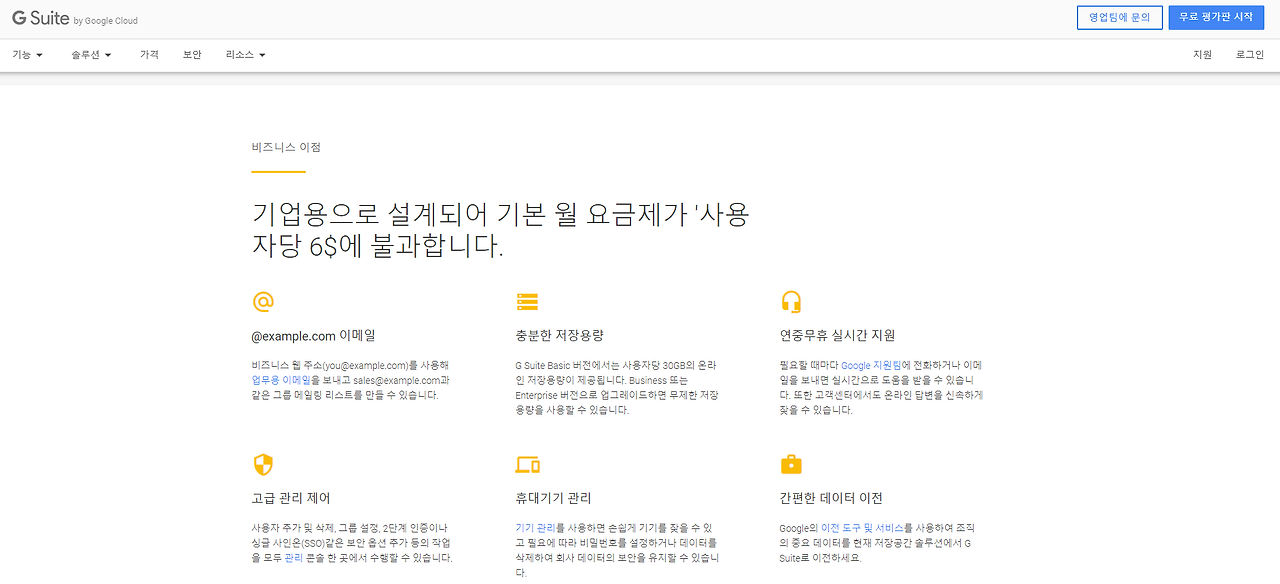This screenshot has width=1280, height=584.
Task: Click the @ email feature icon
Action: (x=263, y=301)
